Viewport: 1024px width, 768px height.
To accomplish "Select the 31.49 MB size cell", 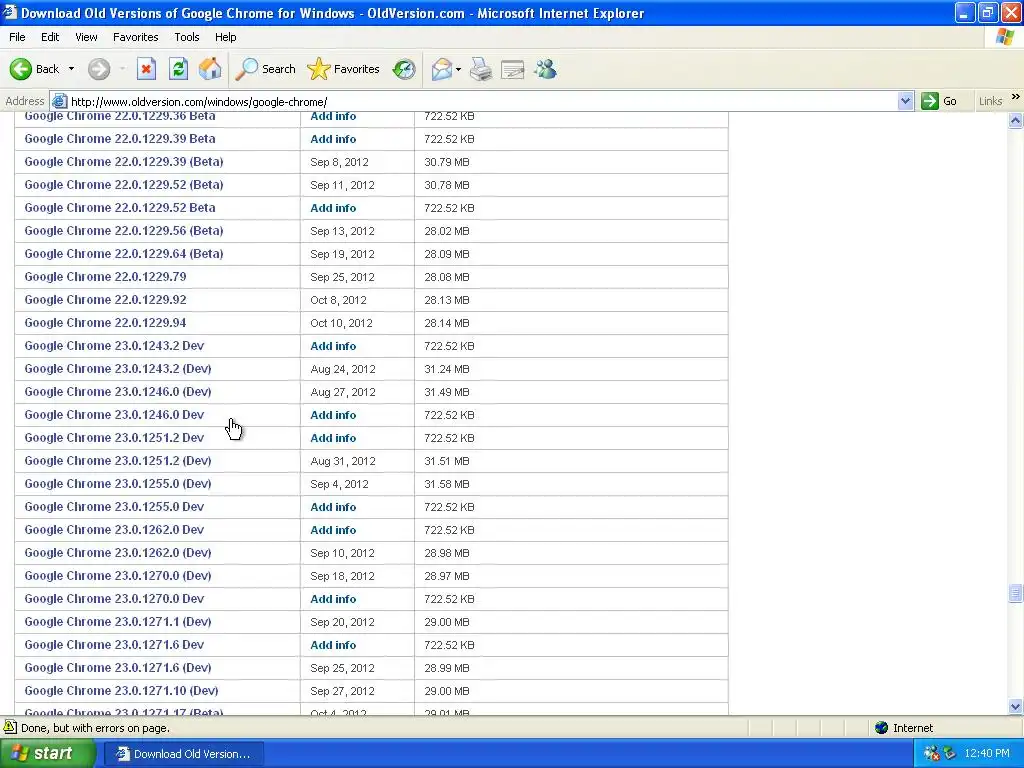I will (447, 392).
